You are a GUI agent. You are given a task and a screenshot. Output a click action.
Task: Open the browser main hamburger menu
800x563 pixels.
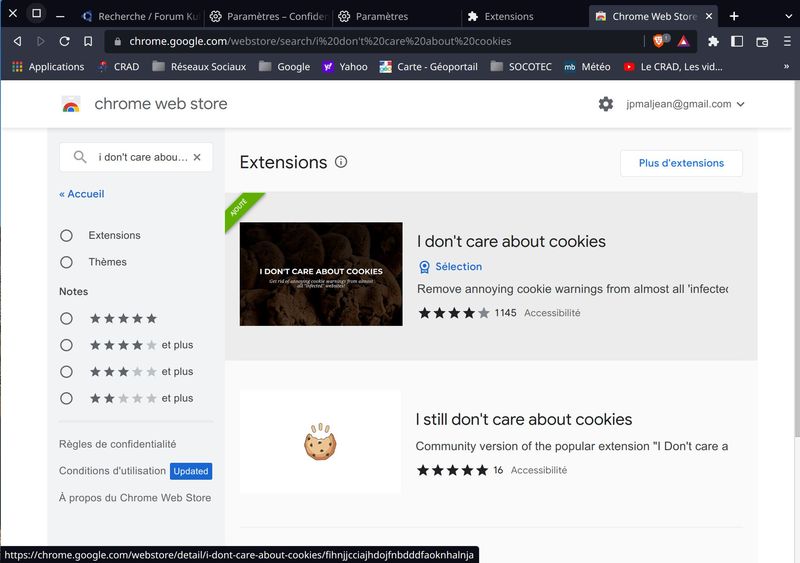click(787, 41)
